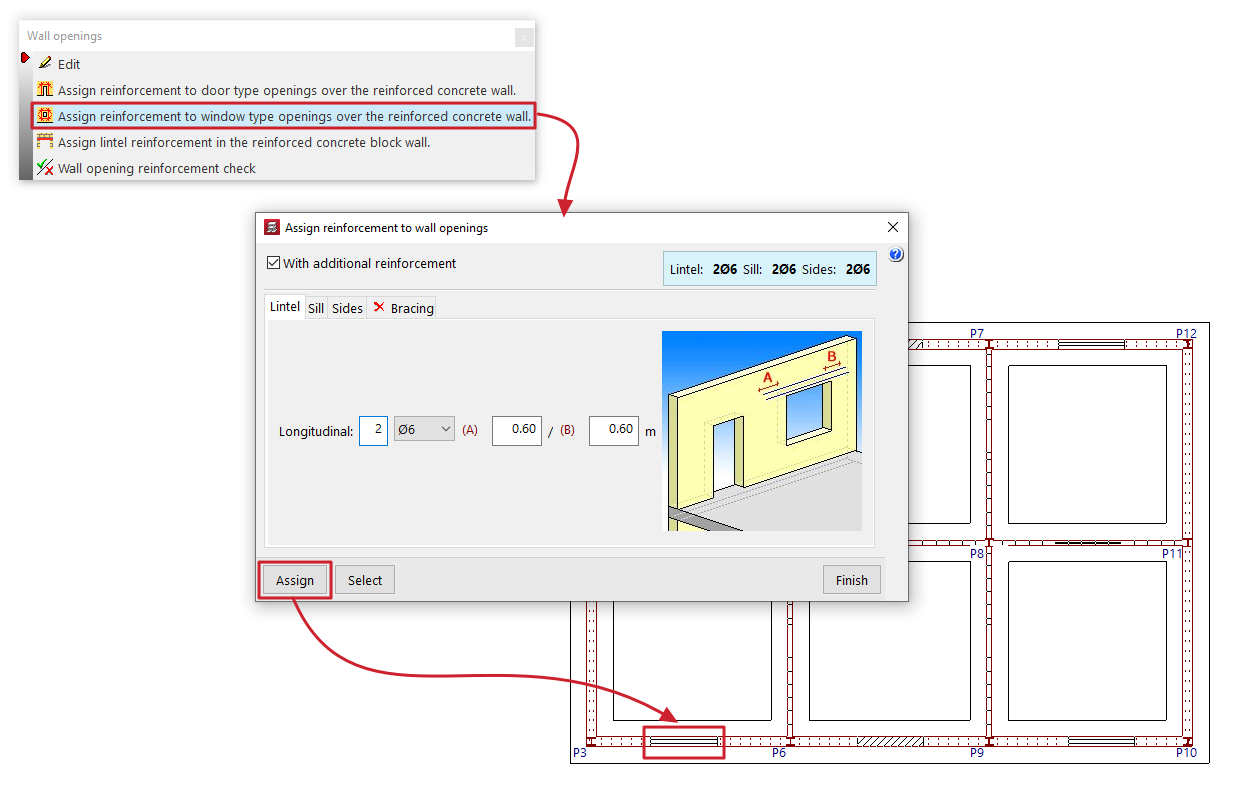Viewport: 1245px width, 797px height.
Task: Switch to the Lintel tab
Action: point(285,307)
